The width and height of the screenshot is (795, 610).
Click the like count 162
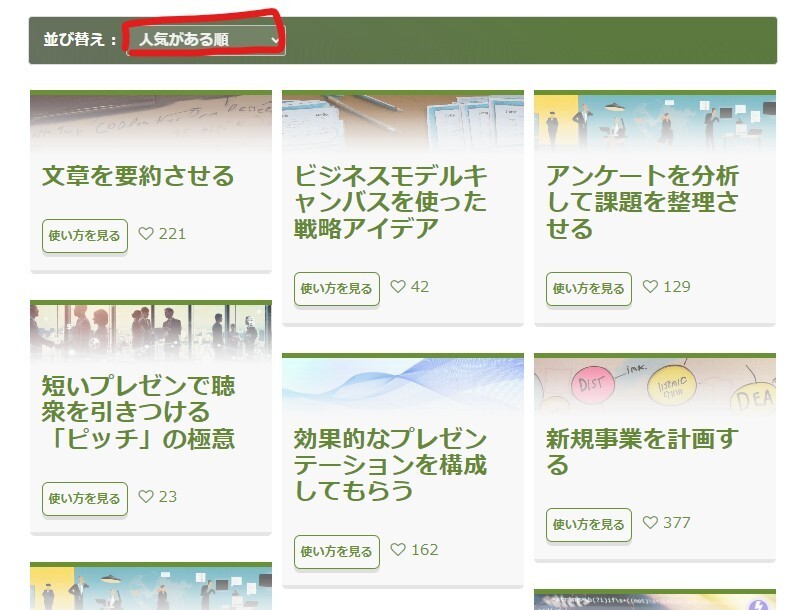point(425,550)
